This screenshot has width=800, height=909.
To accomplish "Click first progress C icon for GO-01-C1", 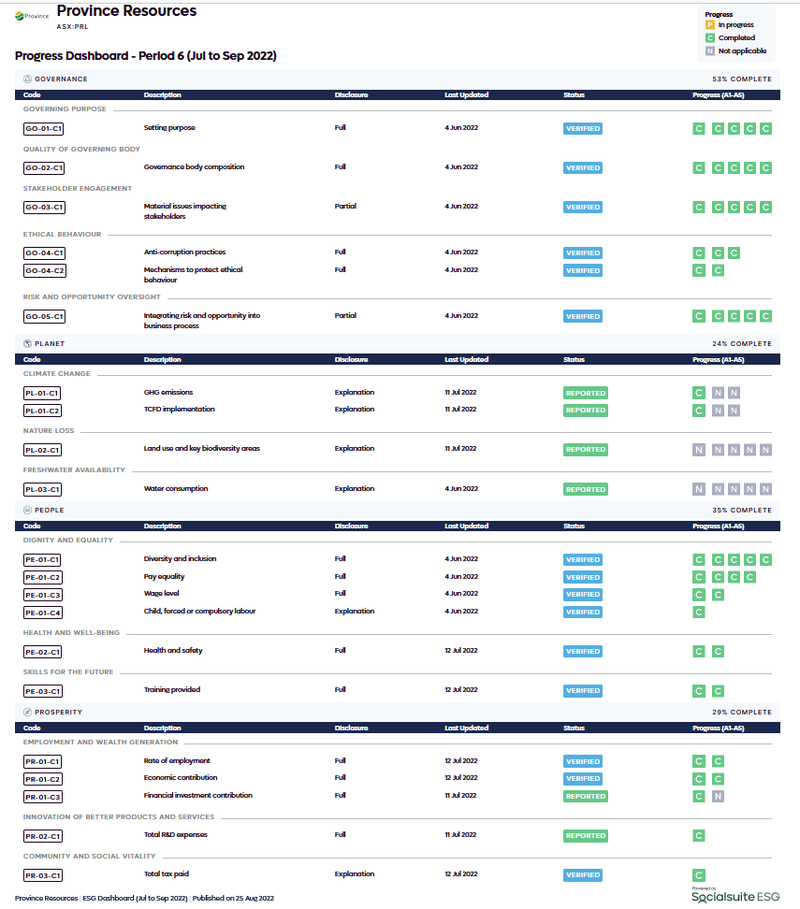I will tap(699, 129).
